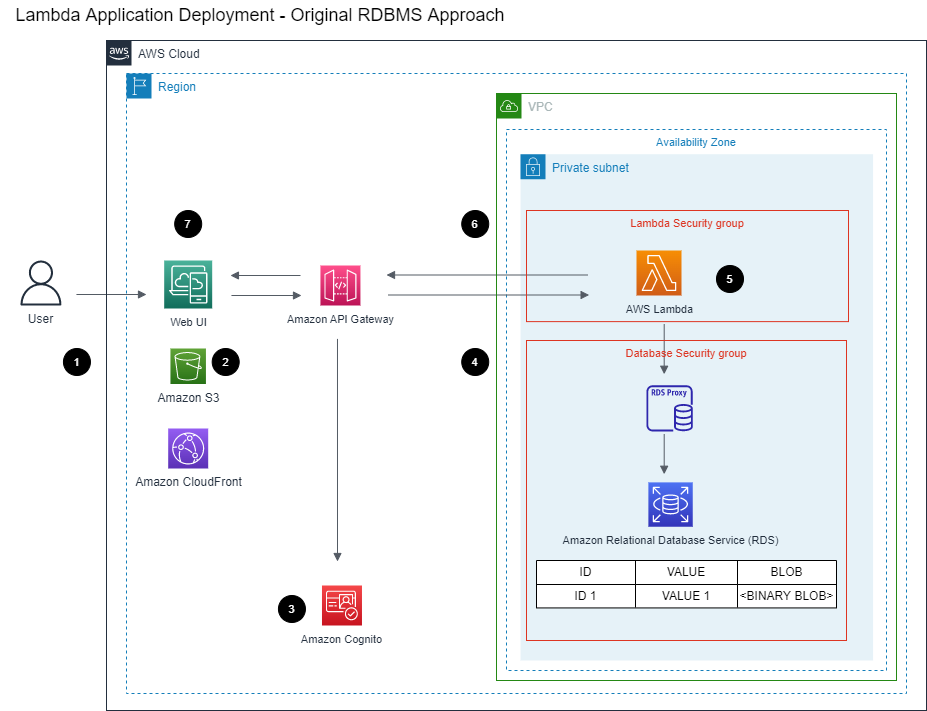Click the VPC cloud icon
Image resolution: width=927 pixels, height=711 pixels.
(x=509, y=106)
